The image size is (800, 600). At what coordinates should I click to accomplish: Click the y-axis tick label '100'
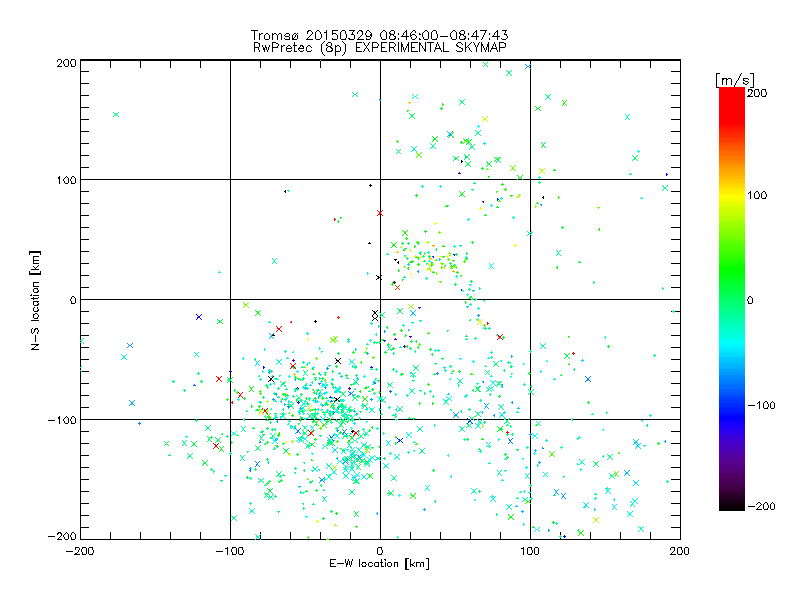coord(66,180)
